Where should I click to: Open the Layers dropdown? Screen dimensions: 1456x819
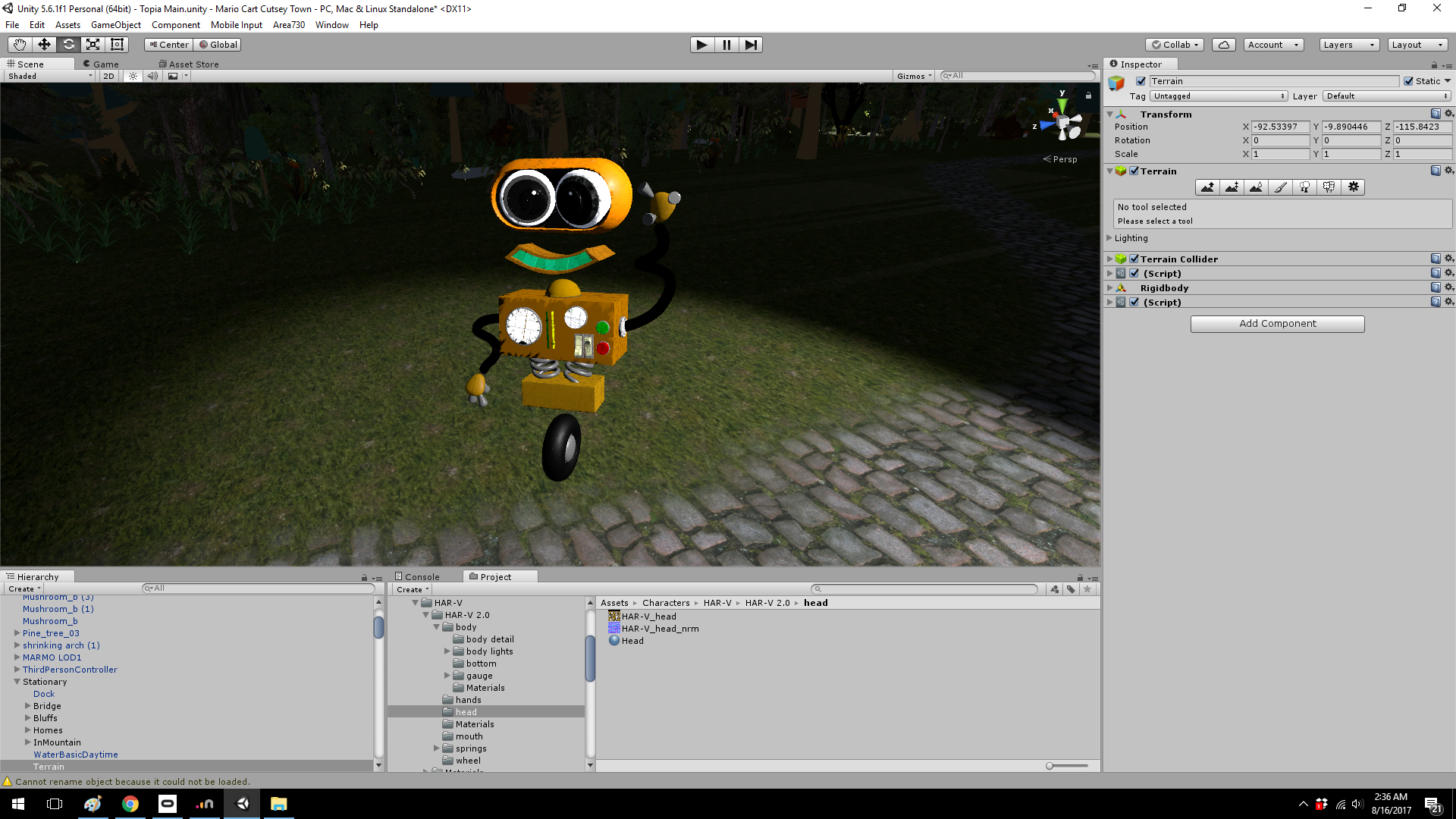(1348, 45)
